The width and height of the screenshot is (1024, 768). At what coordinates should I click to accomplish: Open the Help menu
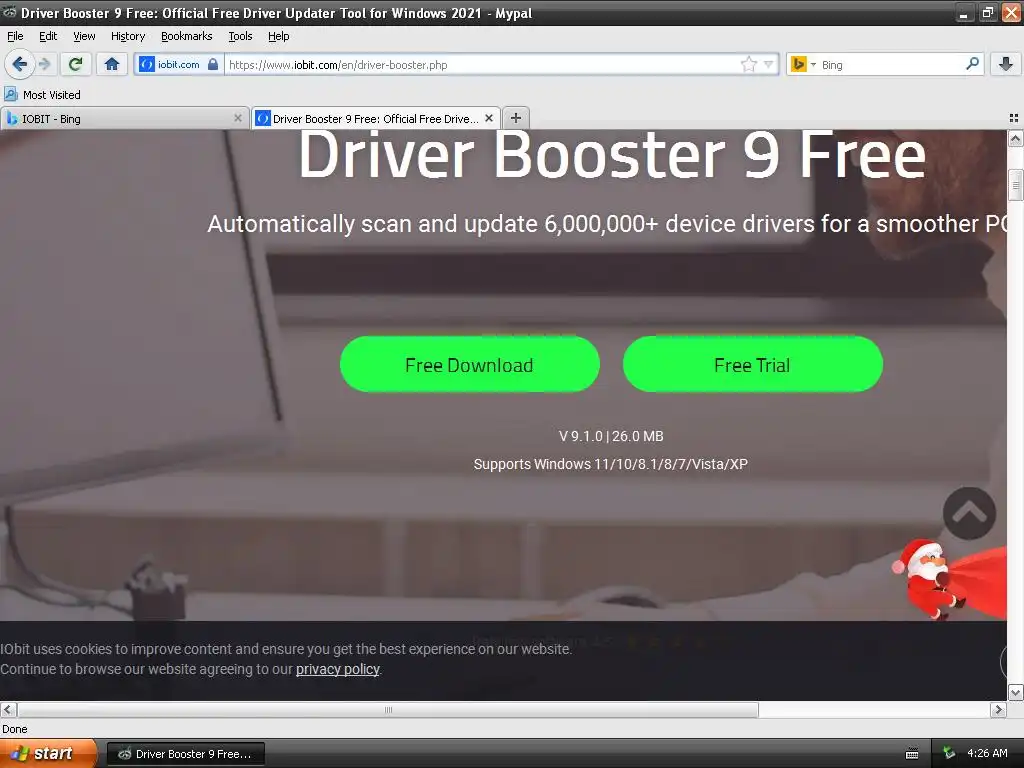pyautogui.click(x=279, y=36)
